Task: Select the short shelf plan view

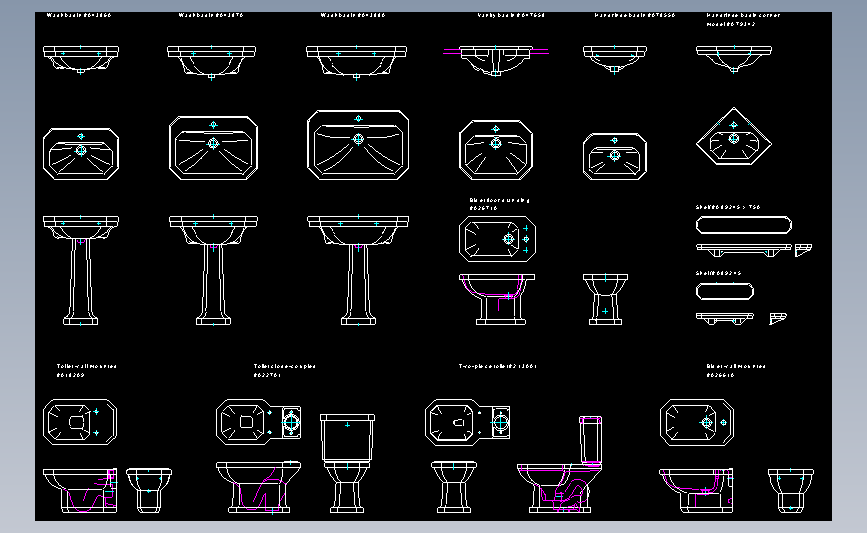Action: (x=725, y=291)
